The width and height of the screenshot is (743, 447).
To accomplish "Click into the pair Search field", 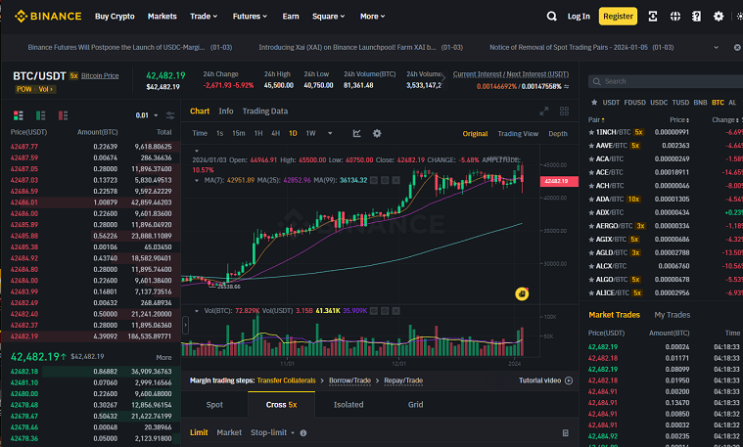I will pos(665,82).
